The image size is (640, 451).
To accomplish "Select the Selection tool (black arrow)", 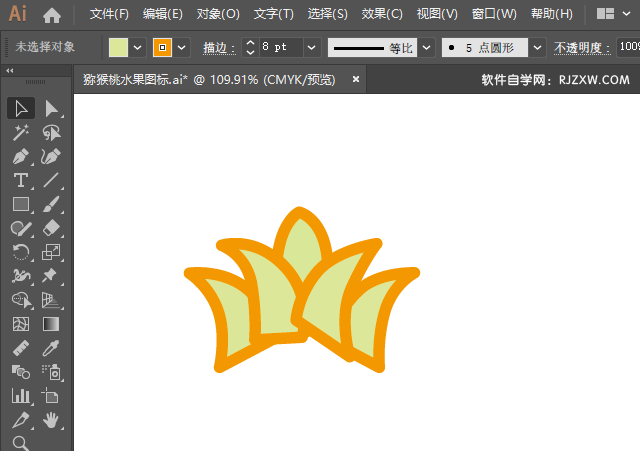I will click(21, 109).
